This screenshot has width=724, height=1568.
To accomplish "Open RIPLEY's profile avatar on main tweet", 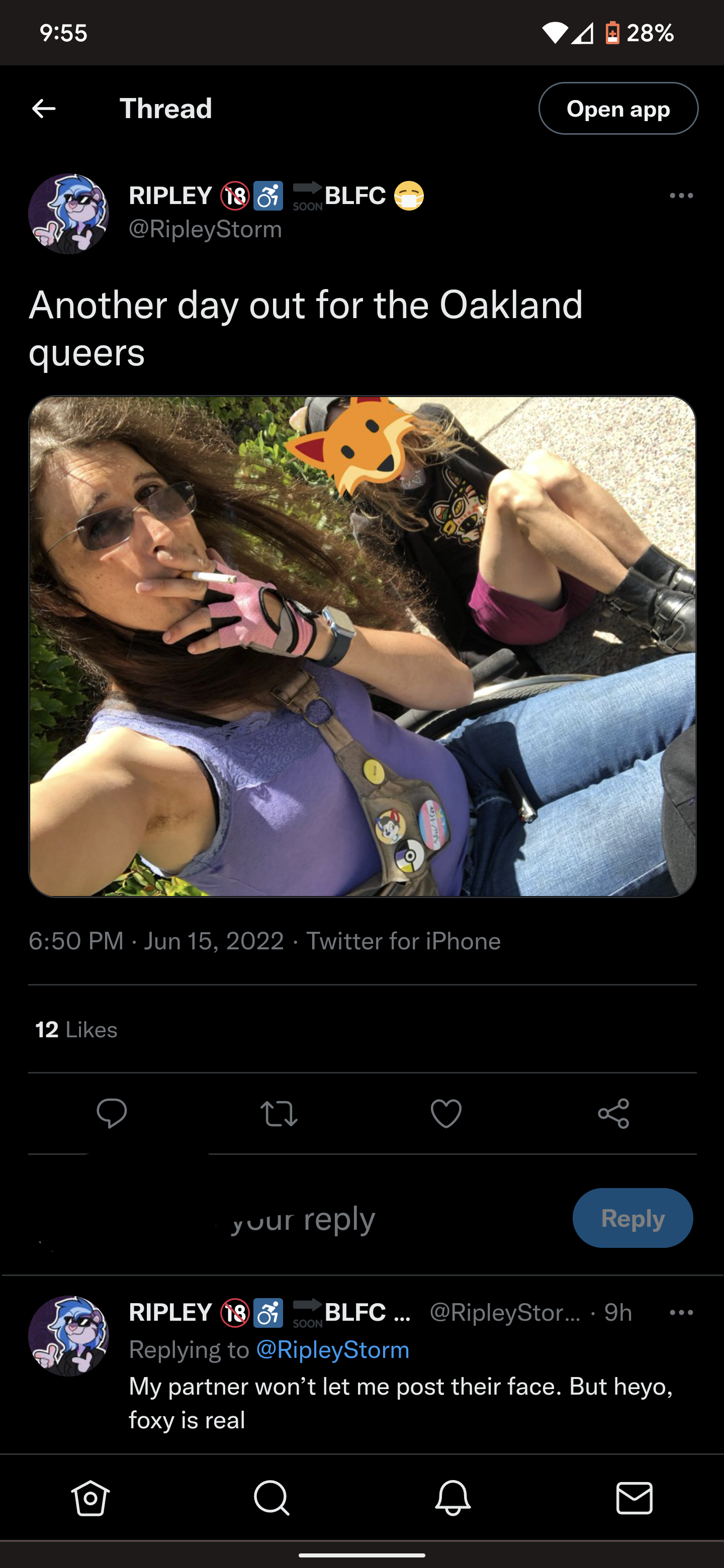I will pyautogui.click(x=69, y=214).
